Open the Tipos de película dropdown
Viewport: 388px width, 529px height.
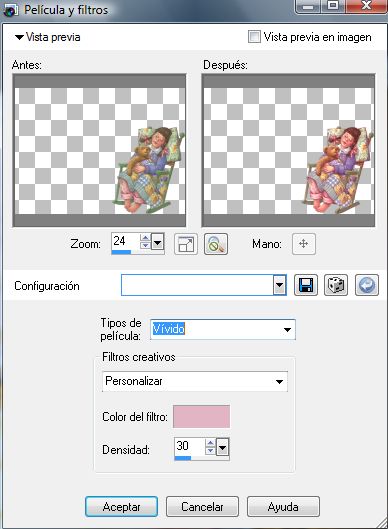287,330
